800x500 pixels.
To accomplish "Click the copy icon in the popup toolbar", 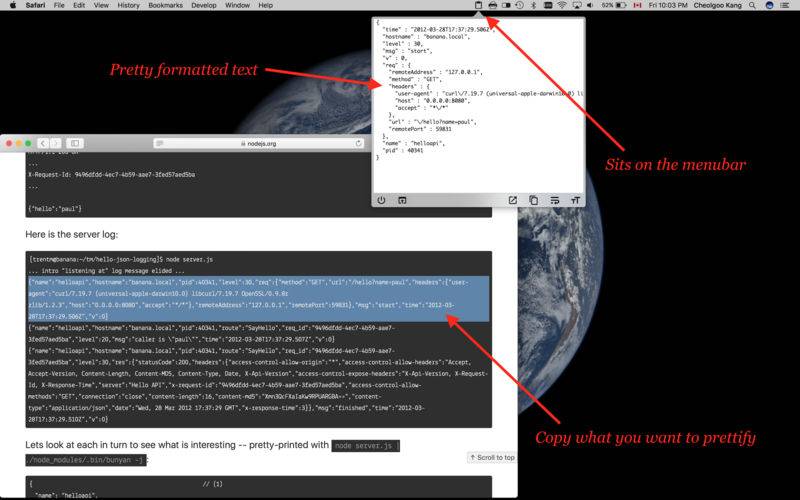I will 533,201.
